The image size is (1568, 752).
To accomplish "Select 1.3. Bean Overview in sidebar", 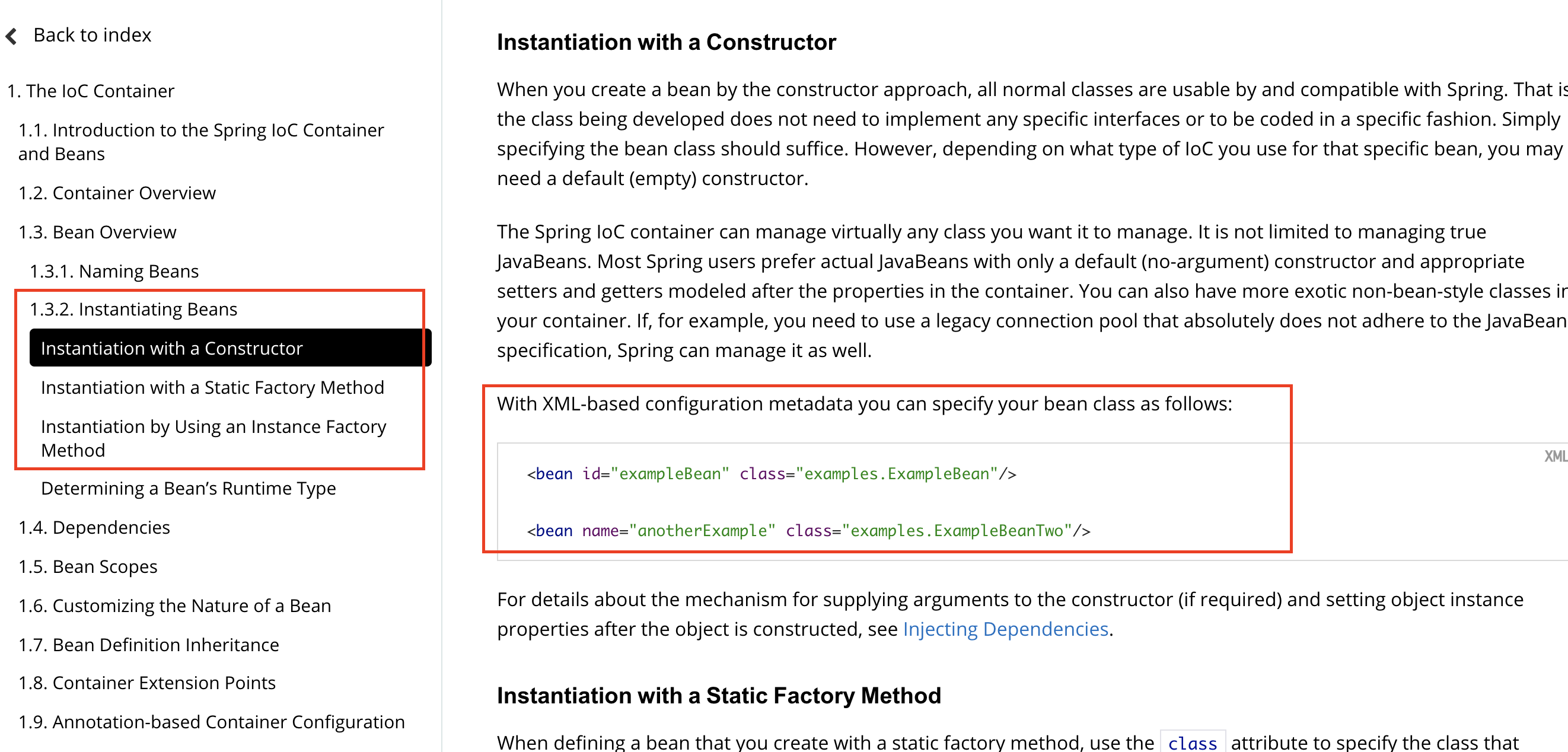I will tap(97, 232).
